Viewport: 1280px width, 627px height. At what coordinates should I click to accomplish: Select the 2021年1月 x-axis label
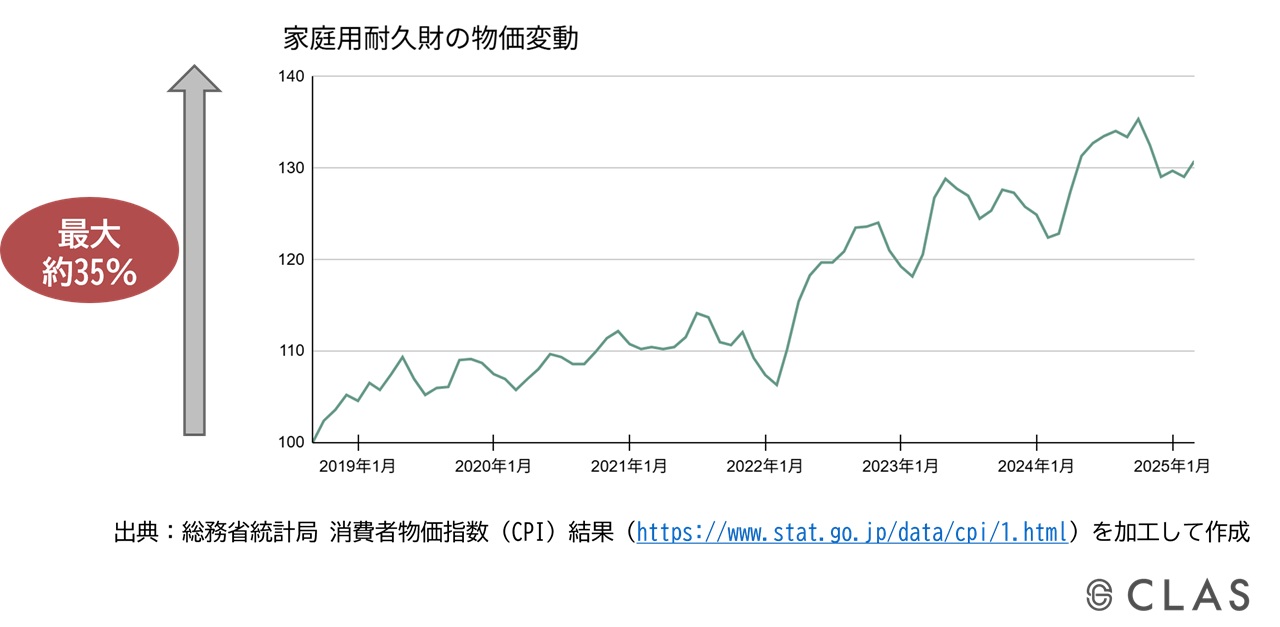click(x=629, y=466)
